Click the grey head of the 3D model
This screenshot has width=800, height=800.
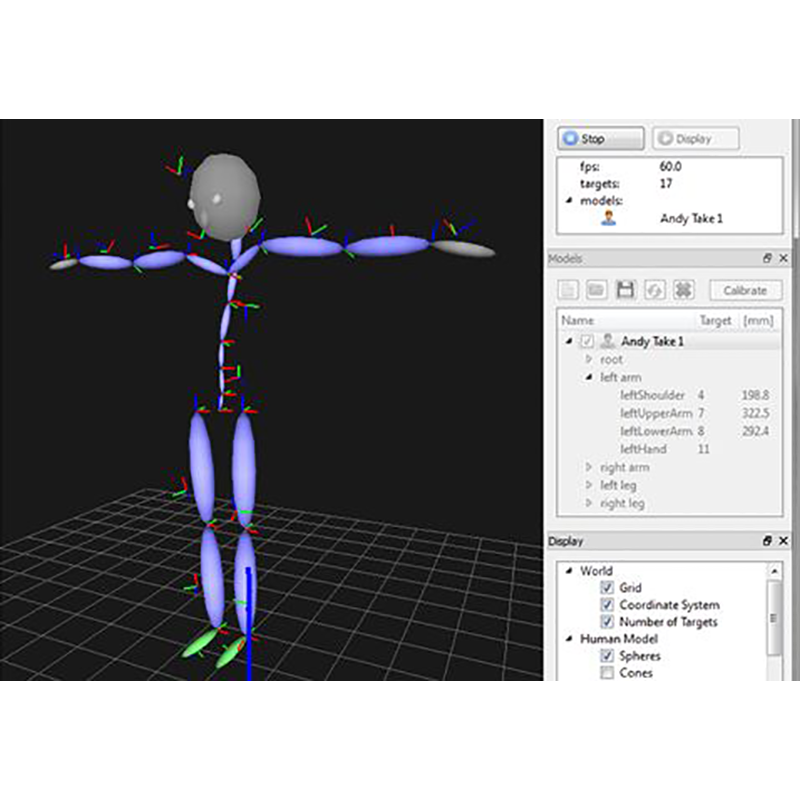pos(224,197)
